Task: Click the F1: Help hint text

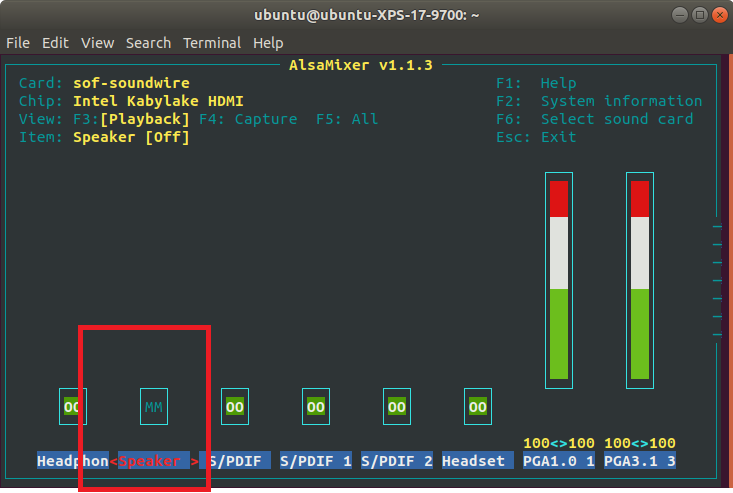Action: tap(536, 83)
